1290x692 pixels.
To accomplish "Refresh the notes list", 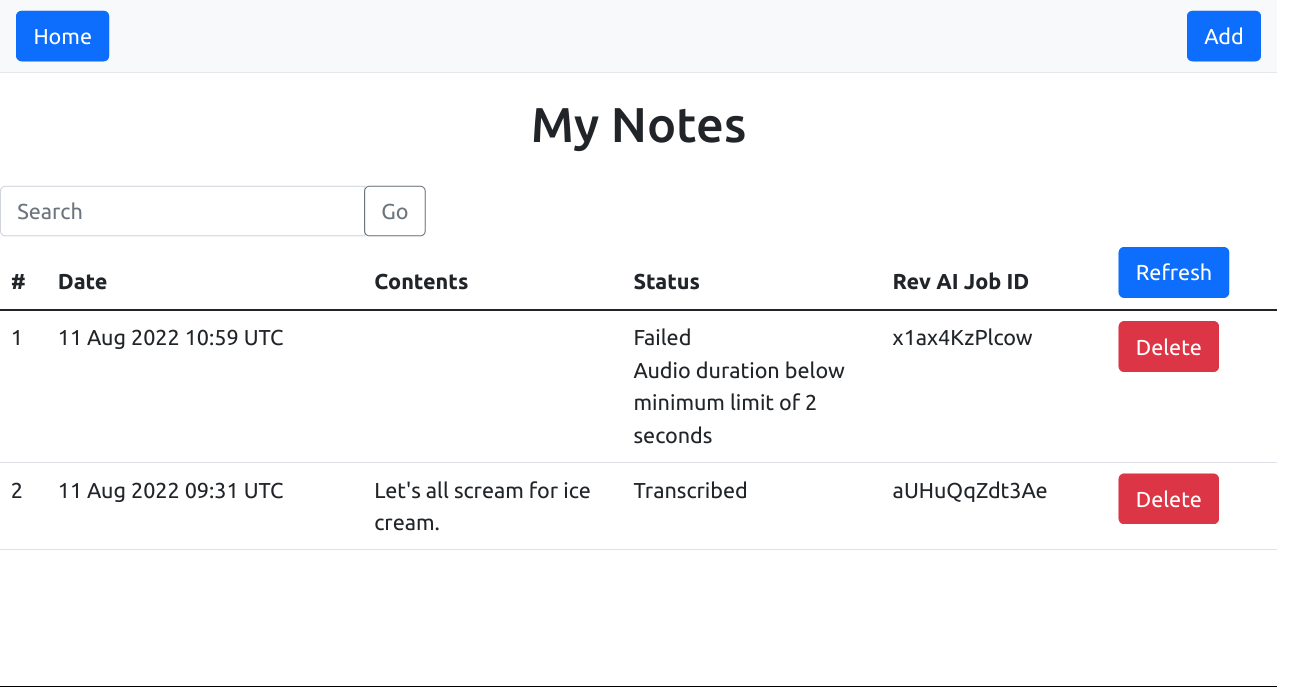I will (x=1173, y=273).
